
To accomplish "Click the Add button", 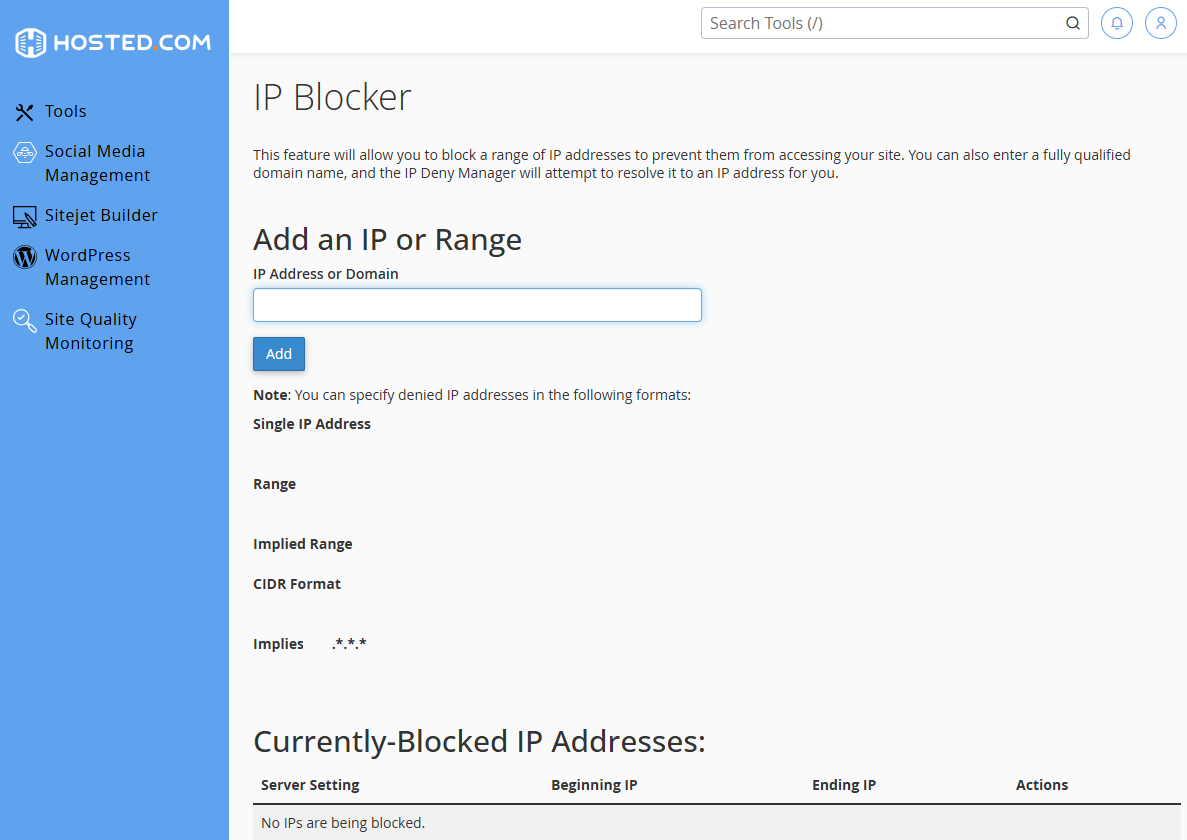I will 278,353.
